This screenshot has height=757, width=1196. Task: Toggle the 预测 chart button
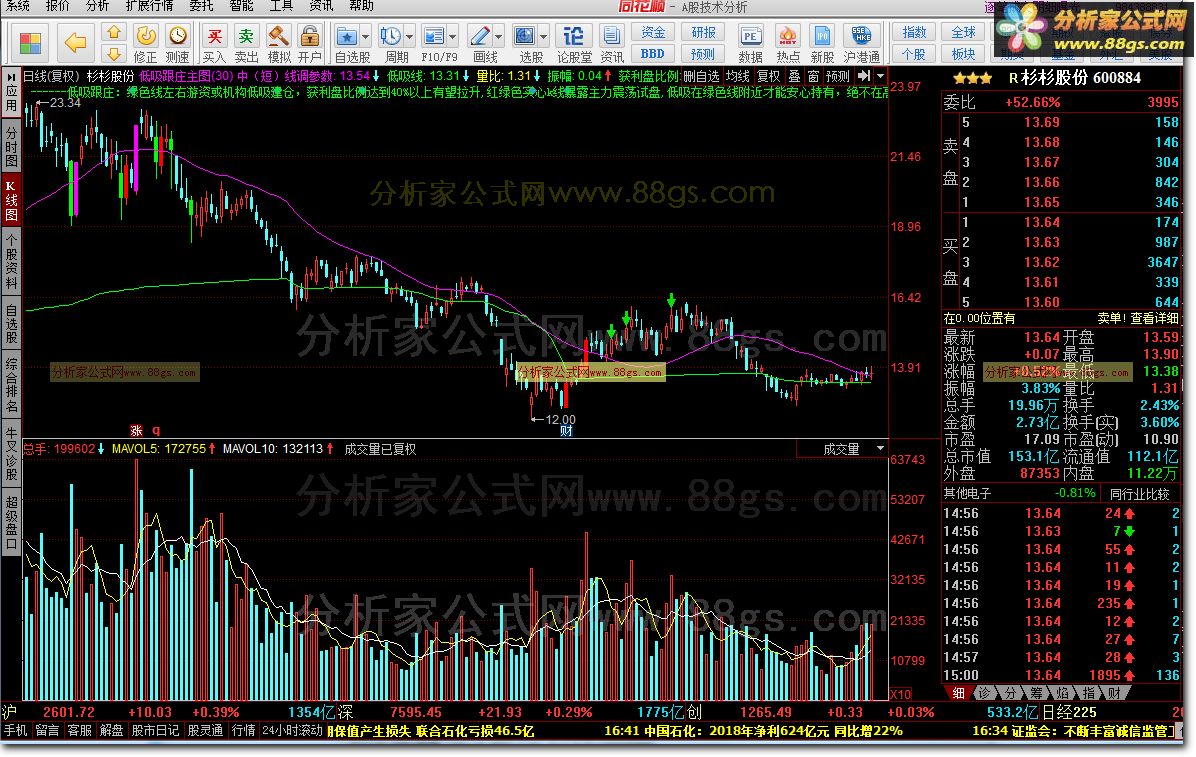point(838,76)
